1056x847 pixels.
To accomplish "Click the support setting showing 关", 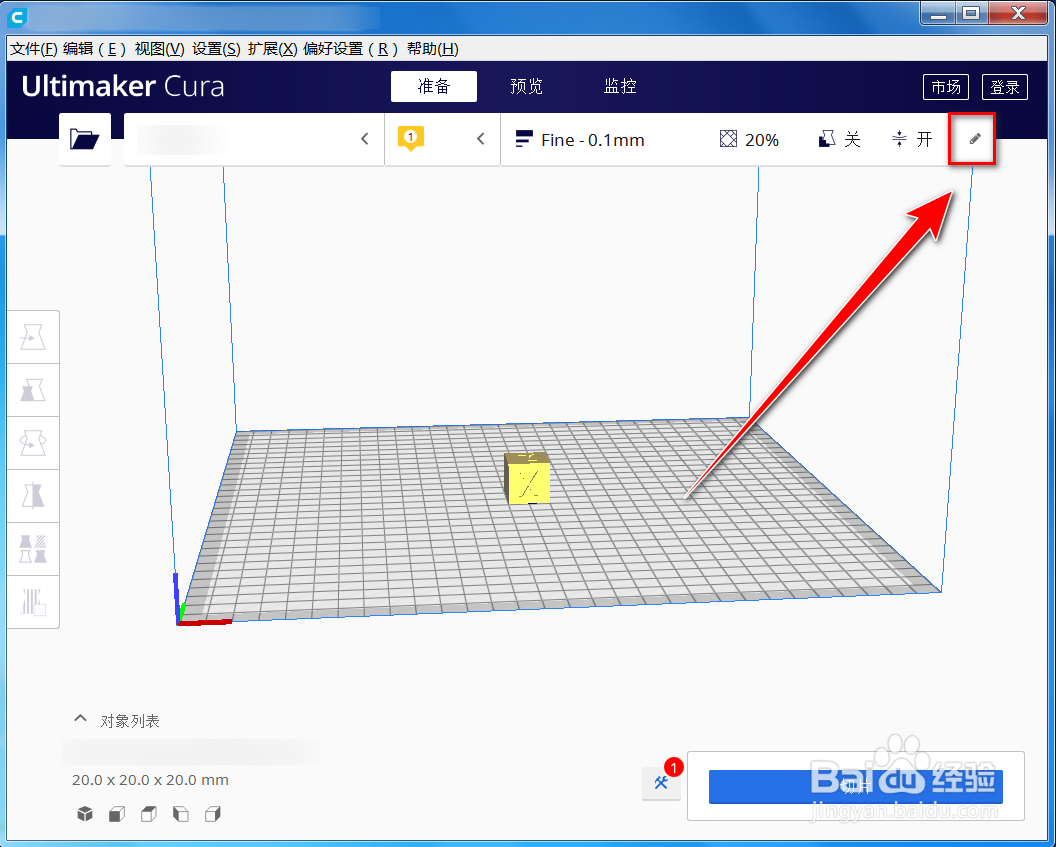I will 839,139.
